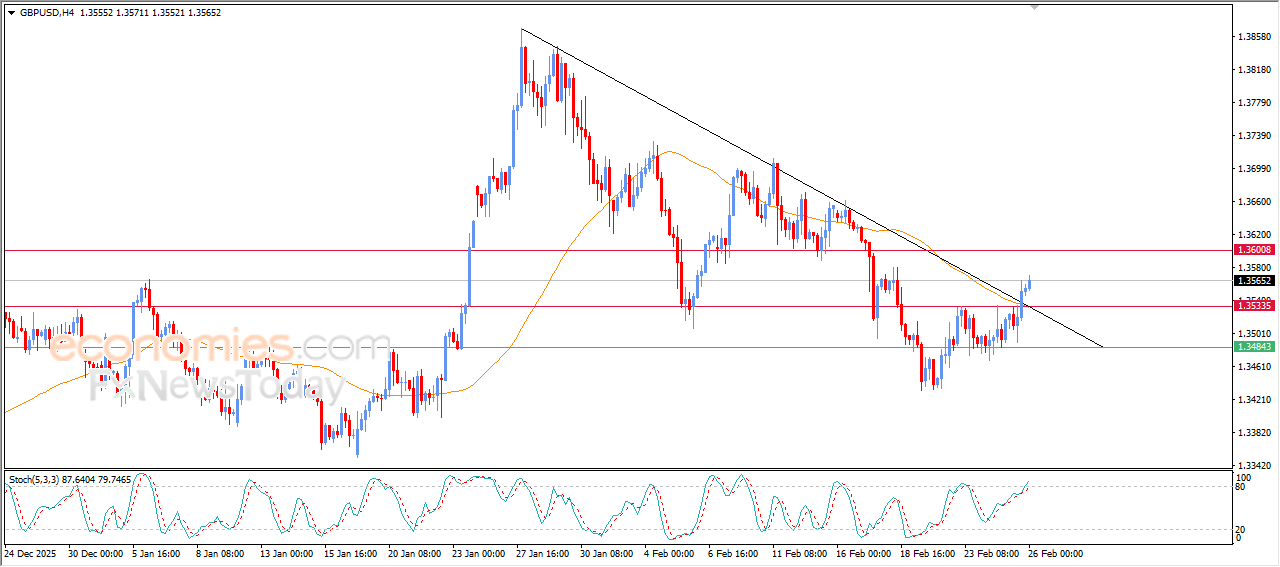Click the small triangle before GBPUSD,H4
Viewport: 1280px width, 567px height.
coord(11,13)
